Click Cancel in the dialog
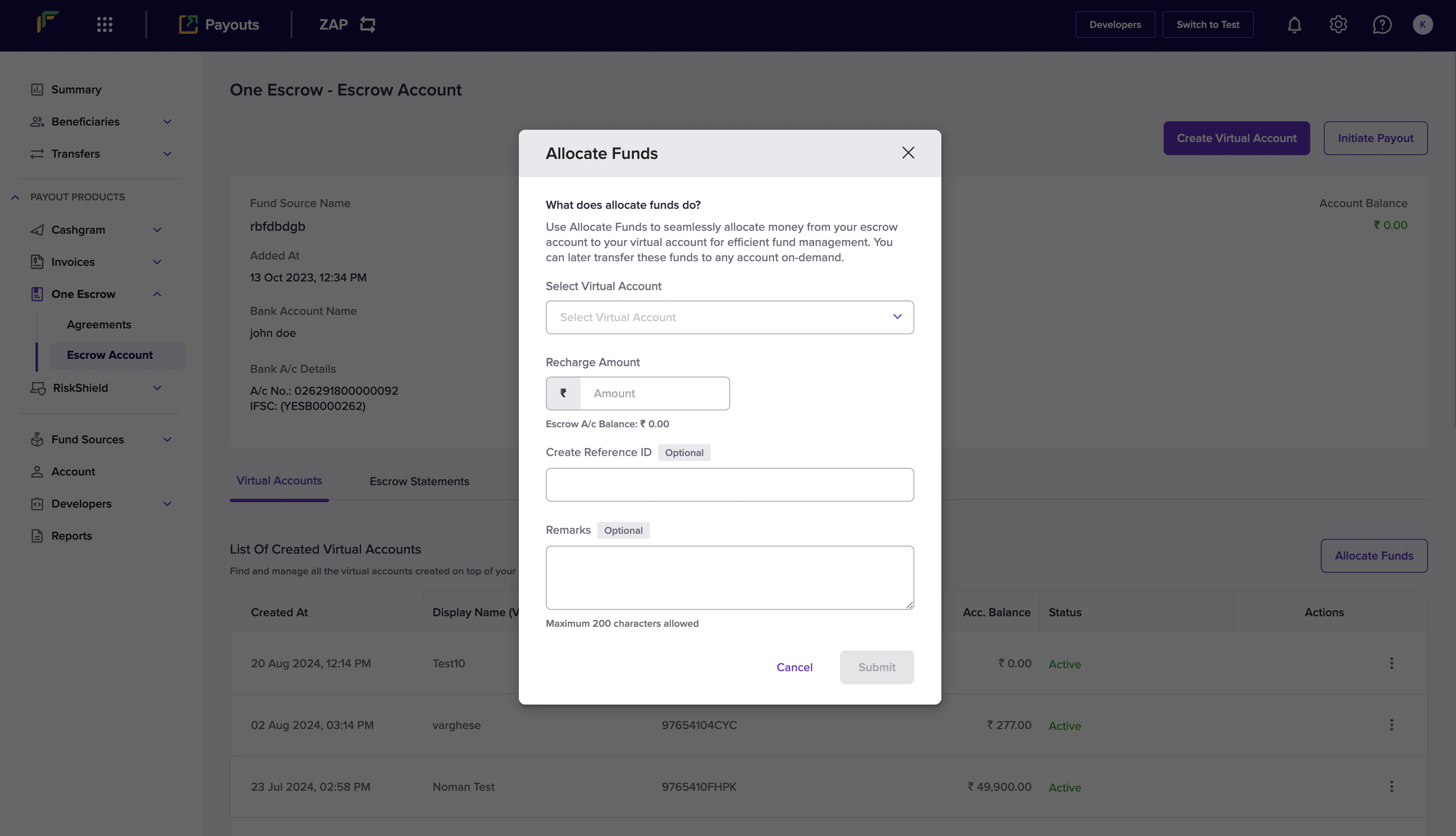 pos(794,667)
